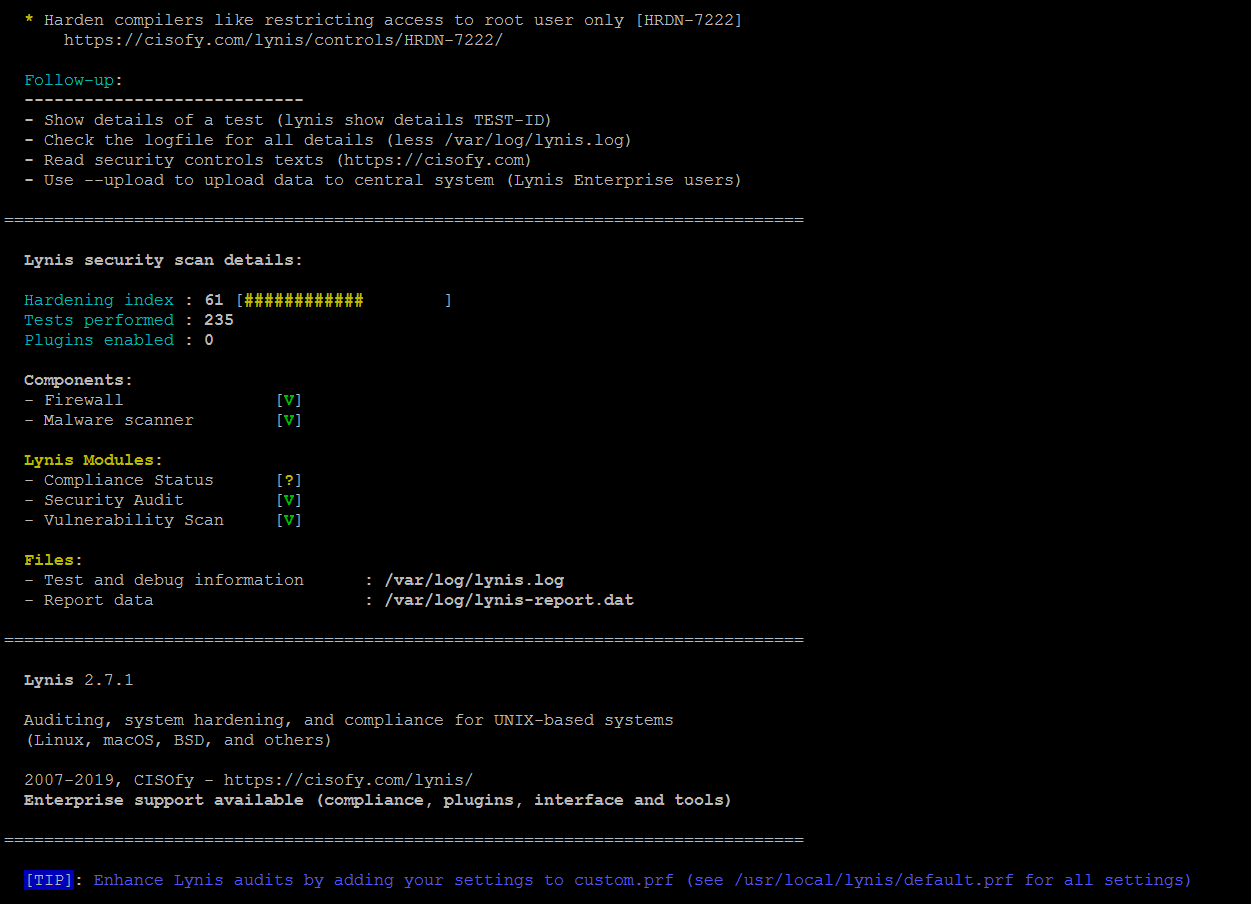Click the 'Compliance Status' module label
Screen dimensions: 1251x904
(128, 480)
